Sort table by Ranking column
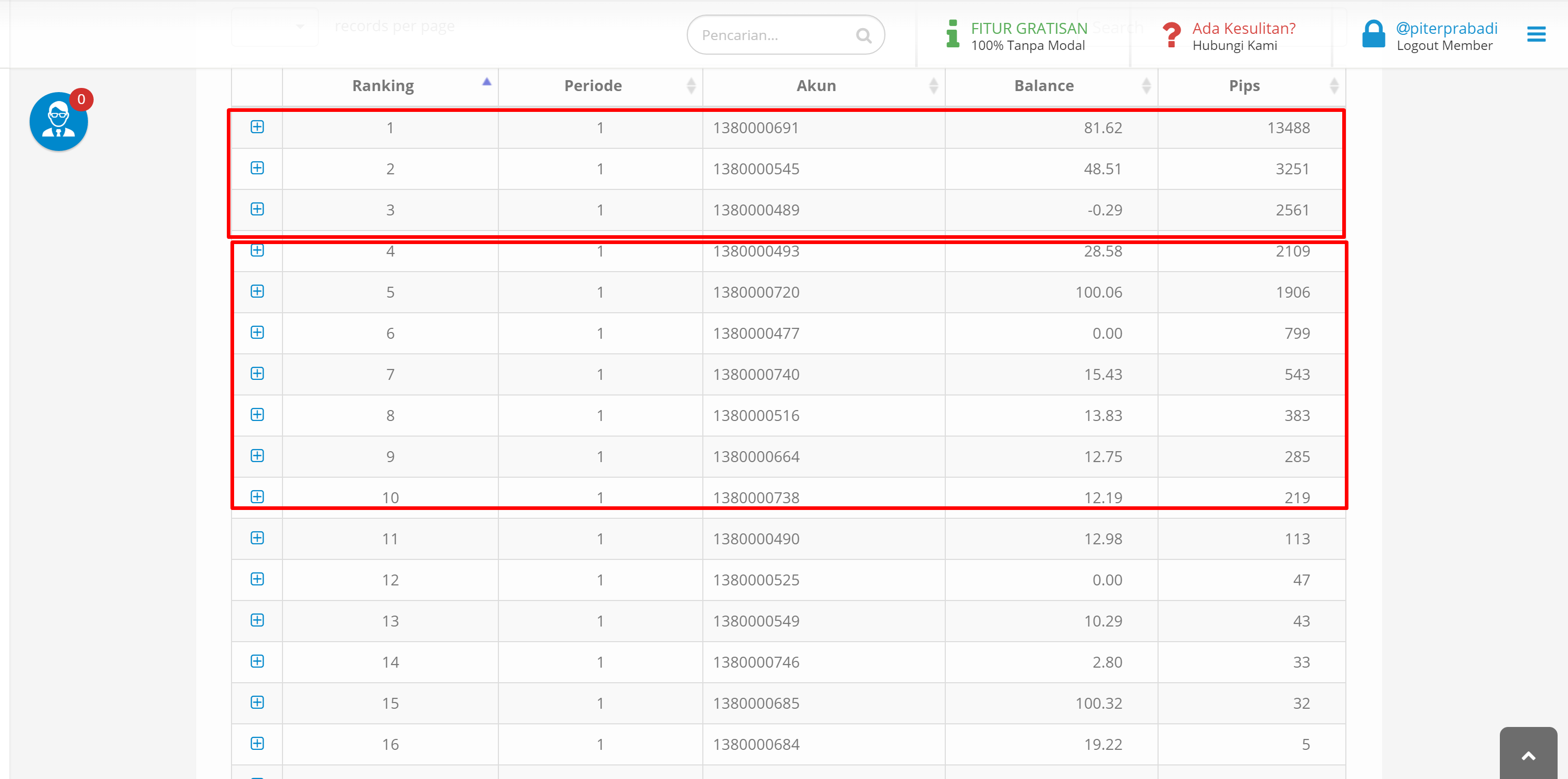 [x=390, y=86]
